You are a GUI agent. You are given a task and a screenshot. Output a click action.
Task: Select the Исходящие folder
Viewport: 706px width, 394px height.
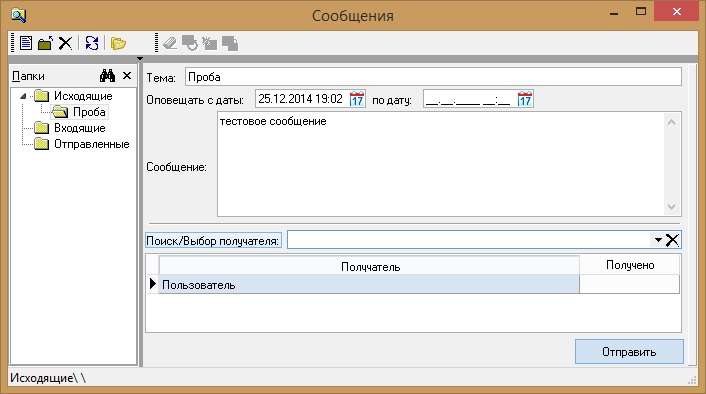coord(83,96)
